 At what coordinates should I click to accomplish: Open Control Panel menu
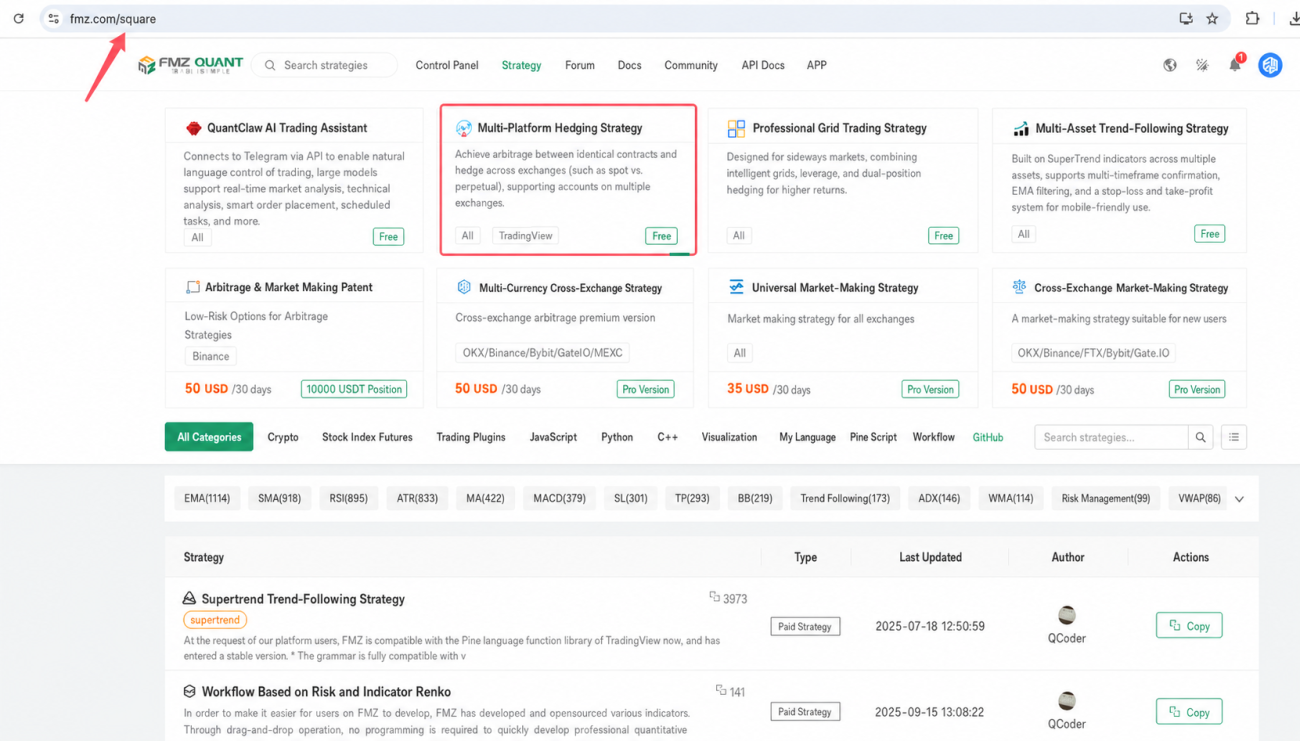pos(447,65)
